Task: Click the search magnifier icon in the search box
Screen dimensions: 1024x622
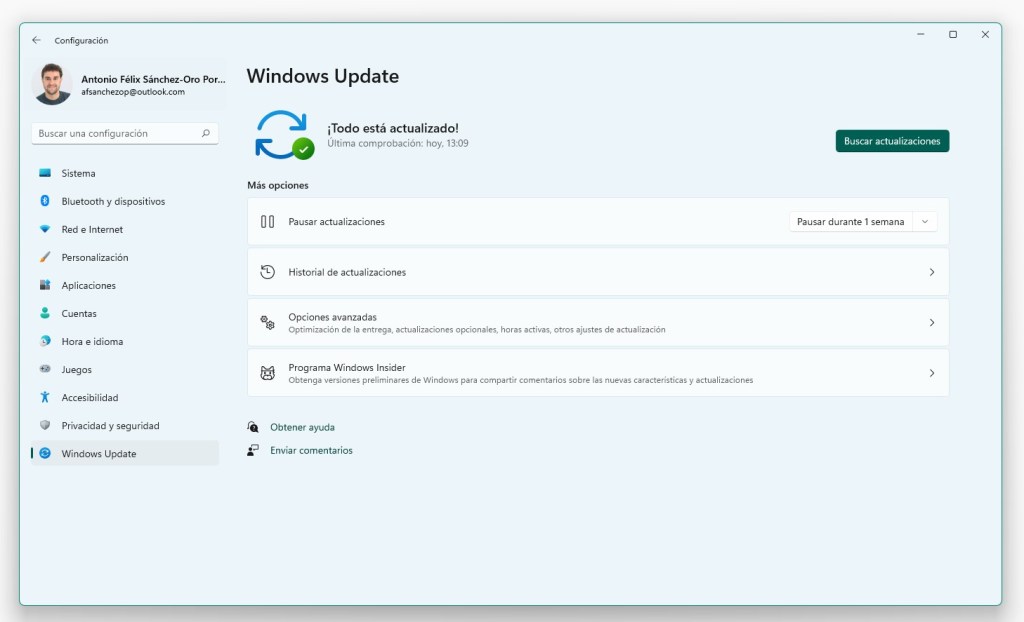Action: click(x=206, y=133)
